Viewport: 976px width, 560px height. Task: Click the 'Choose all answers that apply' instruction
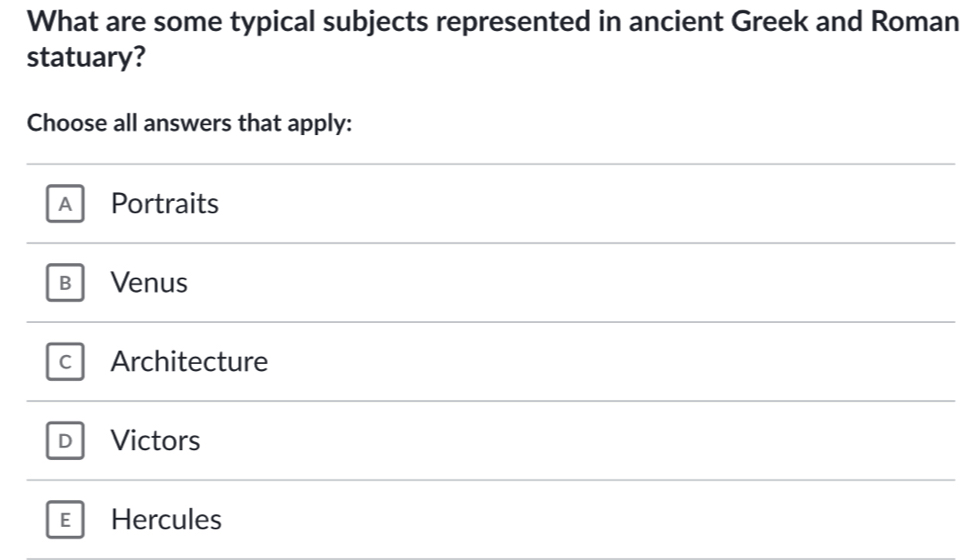tap(189, 125)
